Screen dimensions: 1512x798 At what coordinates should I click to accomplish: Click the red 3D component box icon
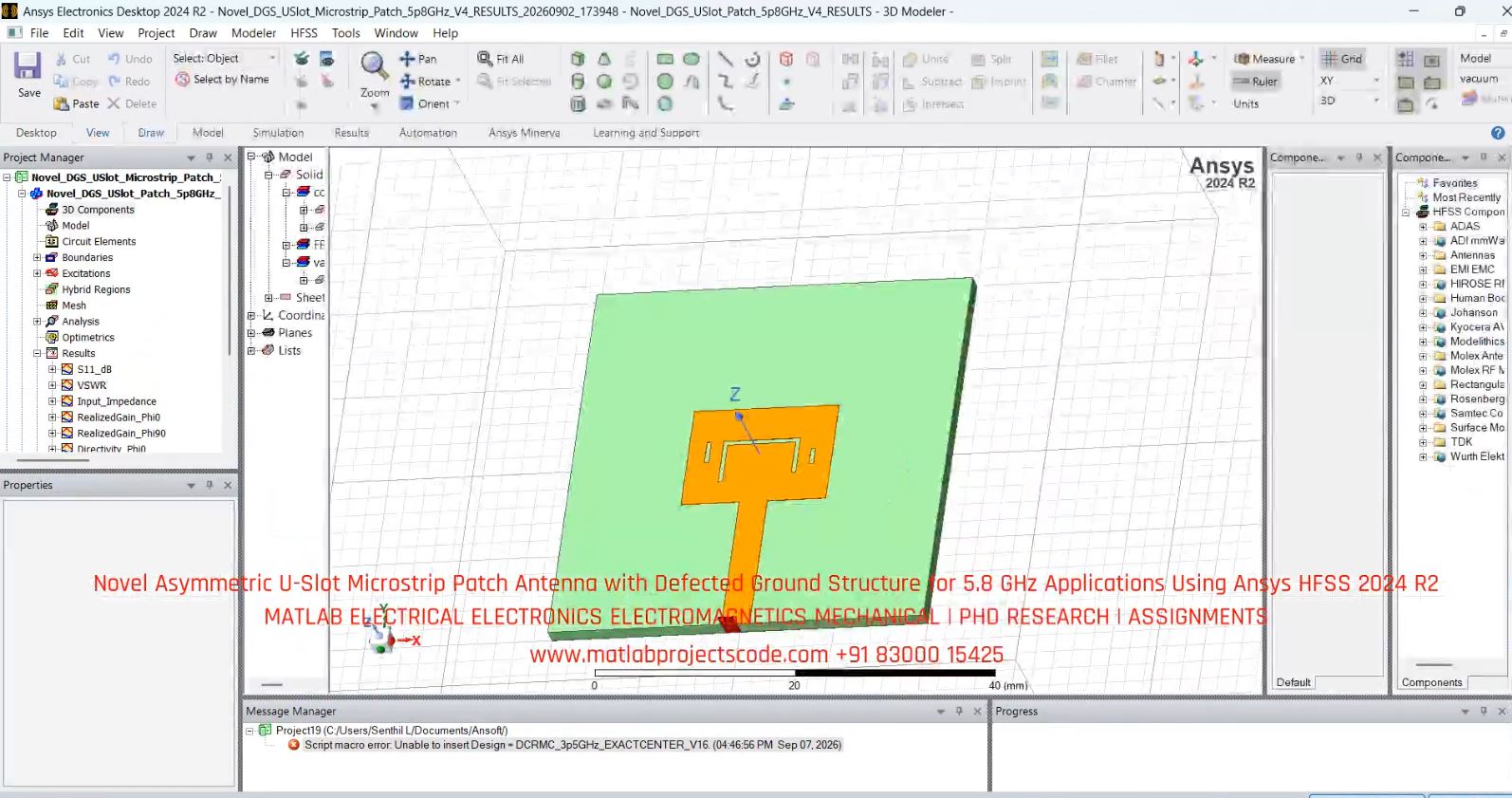point(785,59)
